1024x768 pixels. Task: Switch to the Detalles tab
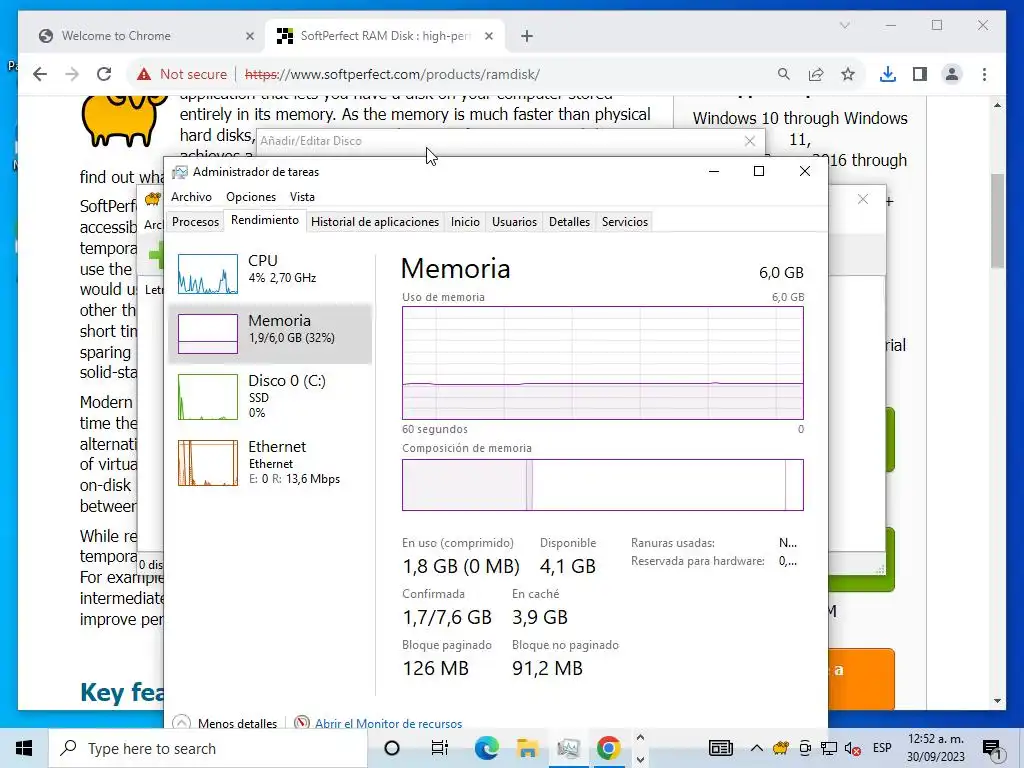tap(569, 221)
